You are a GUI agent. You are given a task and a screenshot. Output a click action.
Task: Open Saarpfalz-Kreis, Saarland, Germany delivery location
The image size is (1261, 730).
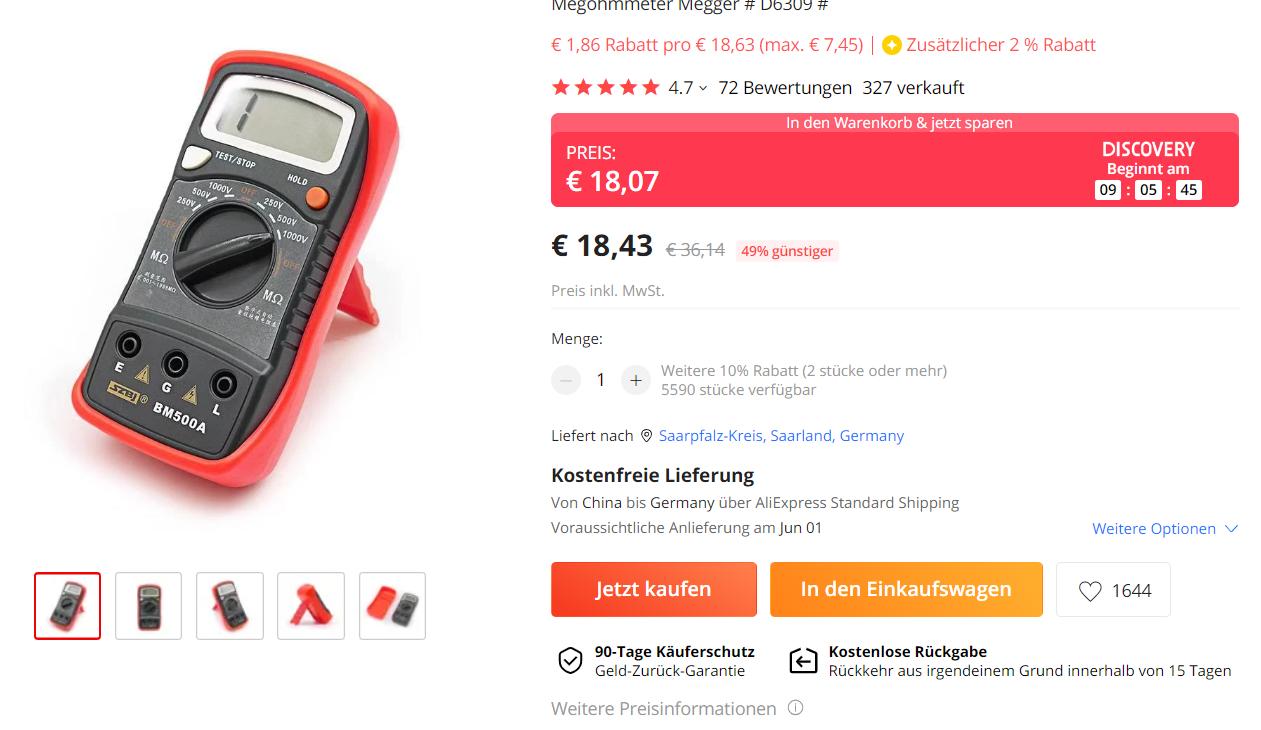pos(781,436)
